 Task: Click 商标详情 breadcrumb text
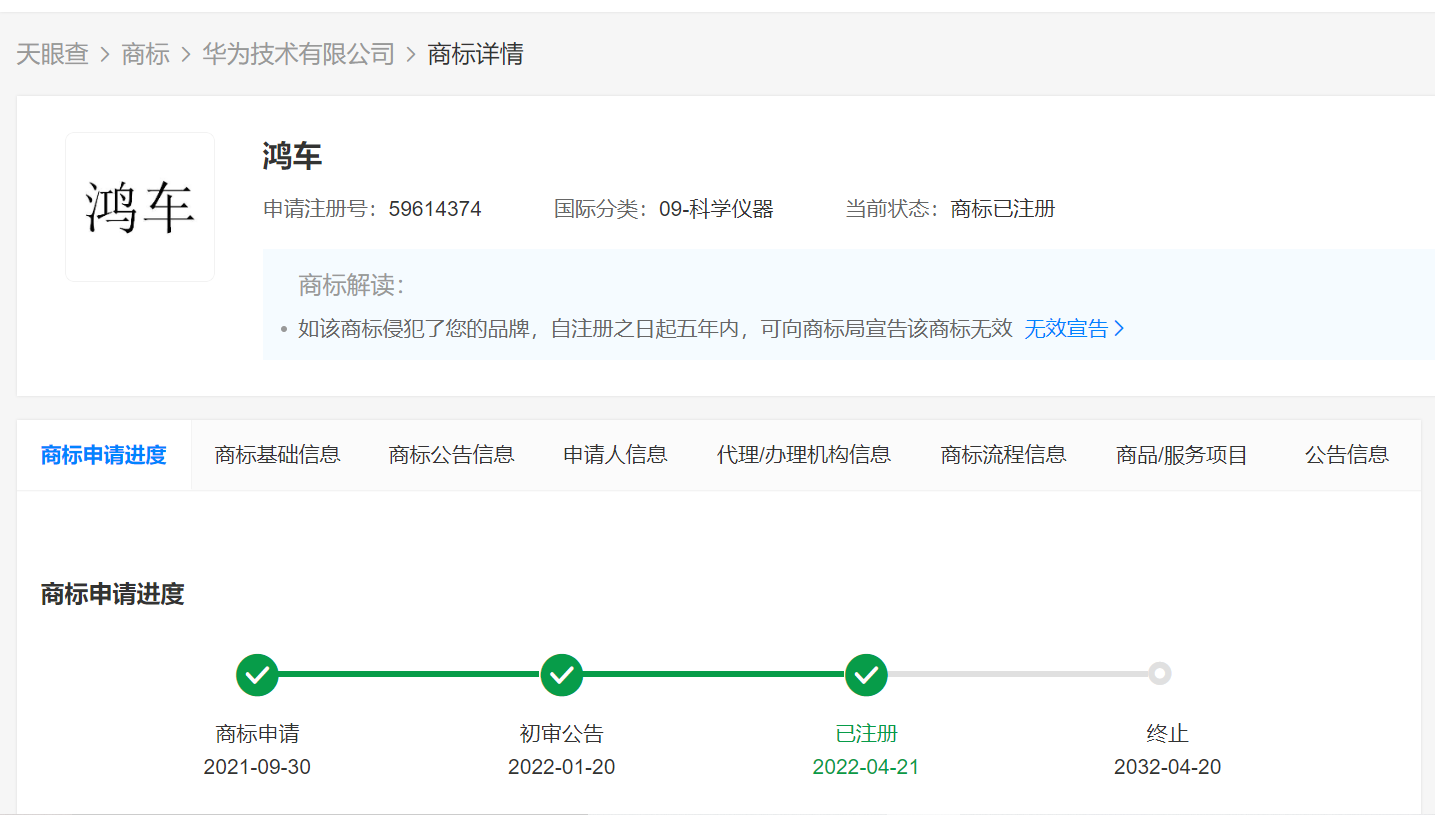click(x=475, y=54)
